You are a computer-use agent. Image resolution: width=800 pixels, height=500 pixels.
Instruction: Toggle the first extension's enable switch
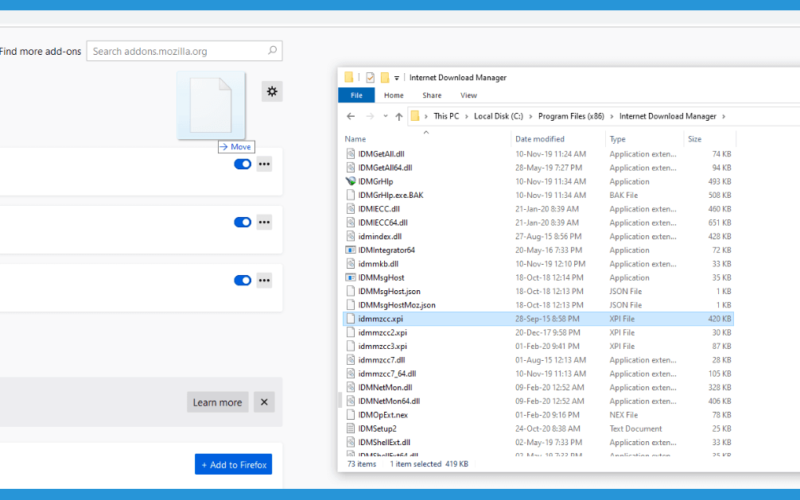pos(242,164)
